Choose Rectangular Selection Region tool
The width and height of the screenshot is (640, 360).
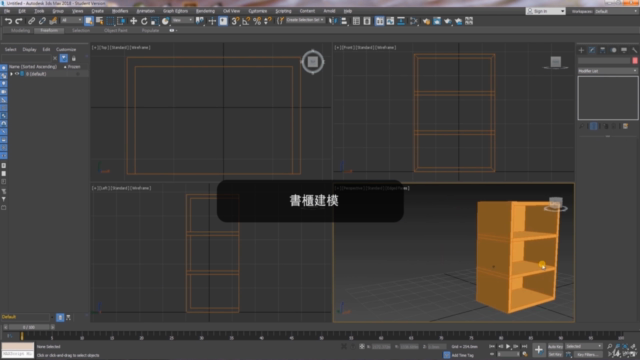click(110, 21)
